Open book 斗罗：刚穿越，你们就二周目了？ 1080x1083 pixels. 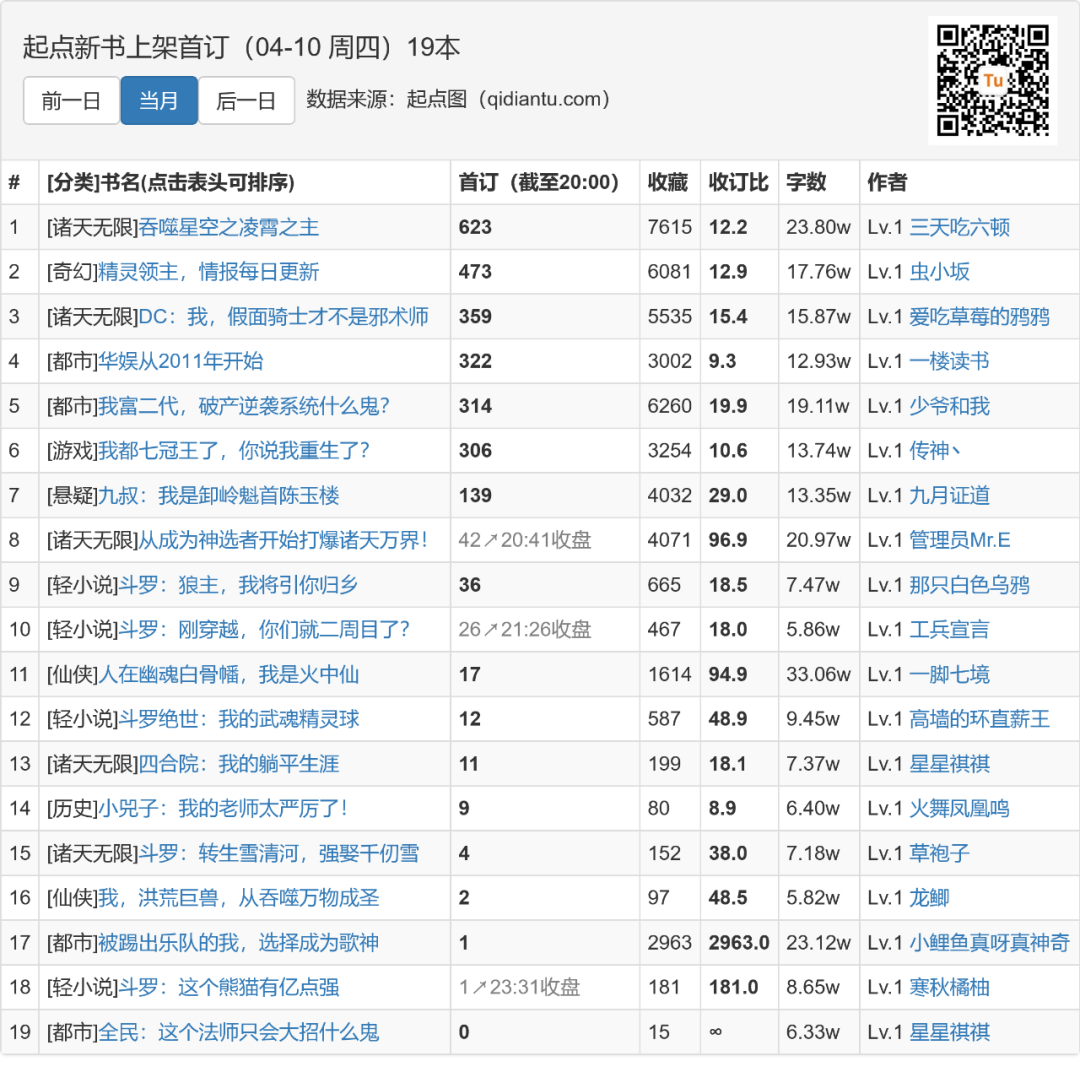click(x=264, y=630)
